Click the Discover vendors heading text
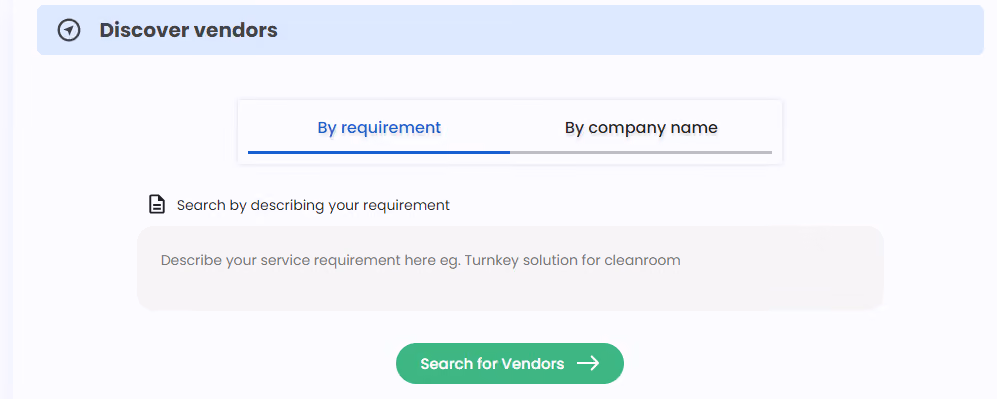 (188, 30)
